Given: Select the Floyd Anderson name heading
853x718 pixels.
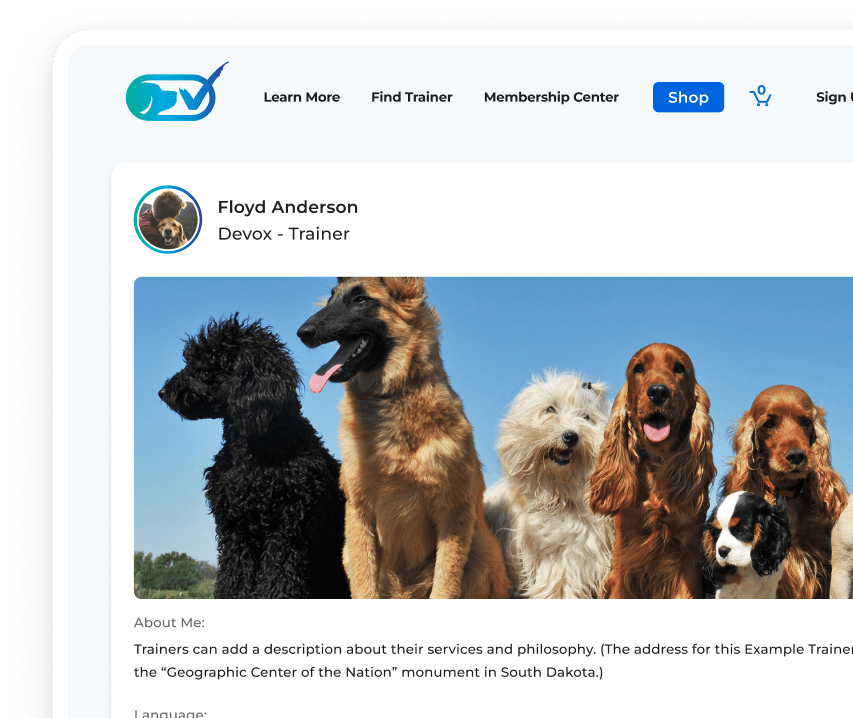Looking at the screenshot, I should (x=287, y=207).
